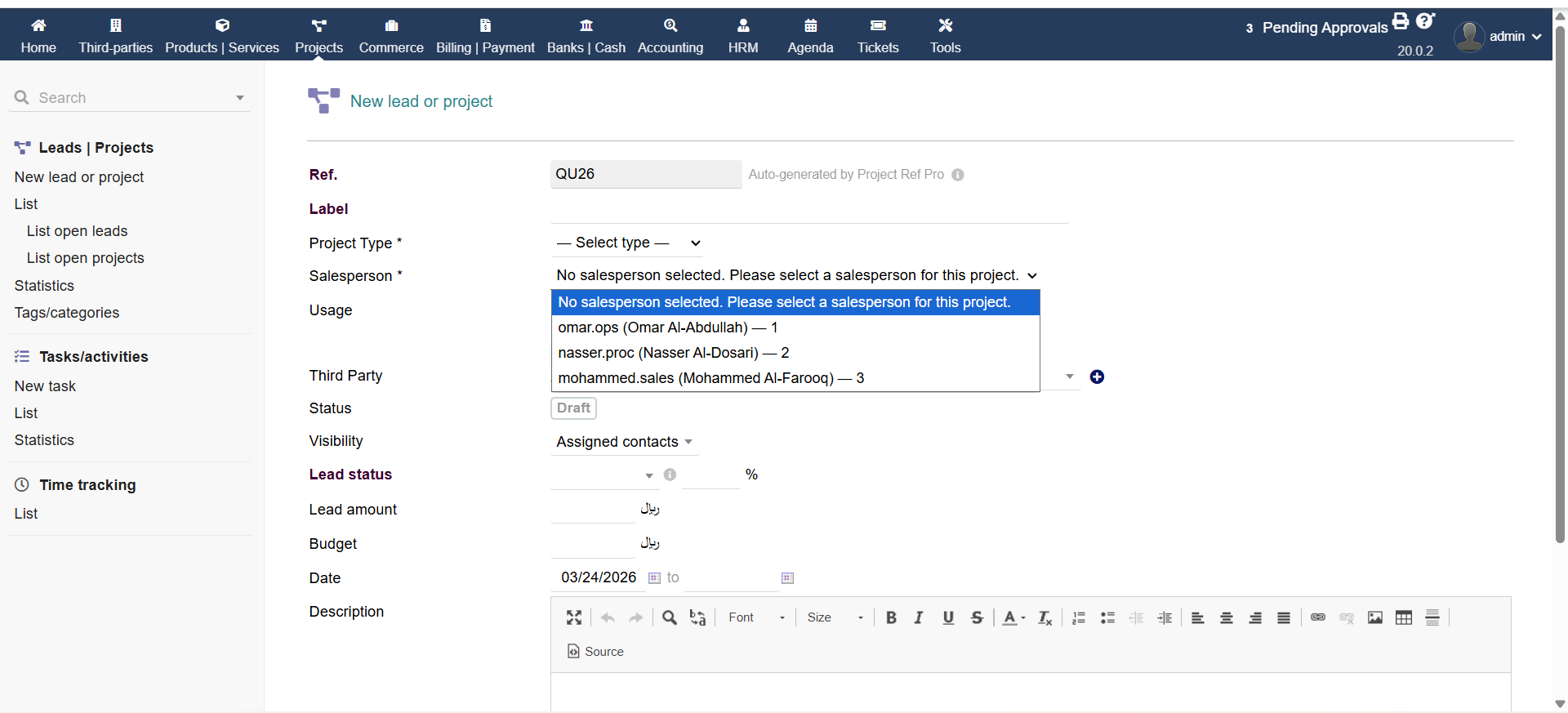The height and width of the screenshot is (713, 1568).
Task: Click the find magnifier icon in editor
Action: pos(669,617)
